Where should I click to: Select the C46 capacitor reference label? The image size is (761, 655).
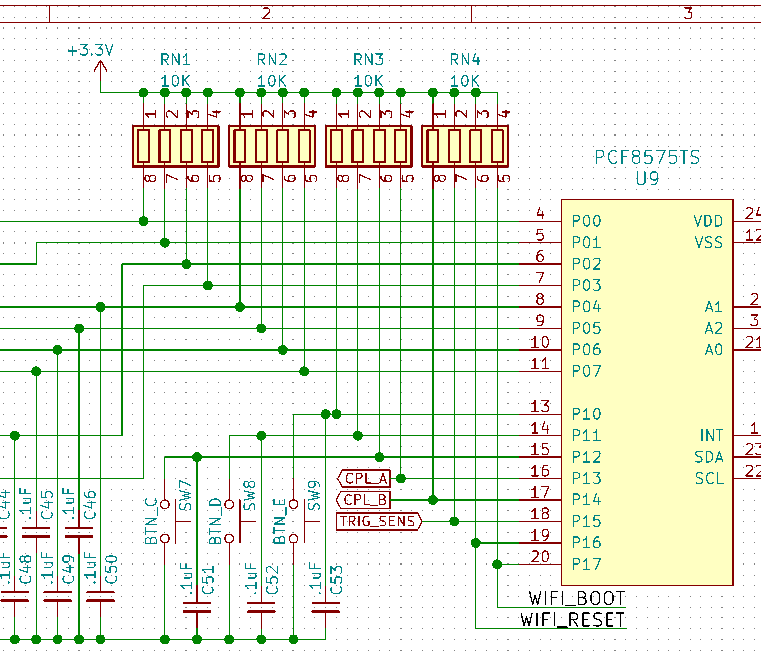point(90,505)
